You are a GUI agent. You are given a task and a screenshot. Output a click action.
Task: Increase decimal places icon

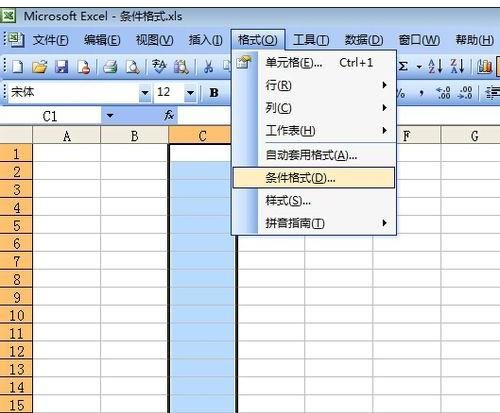(x=443, y=92)
